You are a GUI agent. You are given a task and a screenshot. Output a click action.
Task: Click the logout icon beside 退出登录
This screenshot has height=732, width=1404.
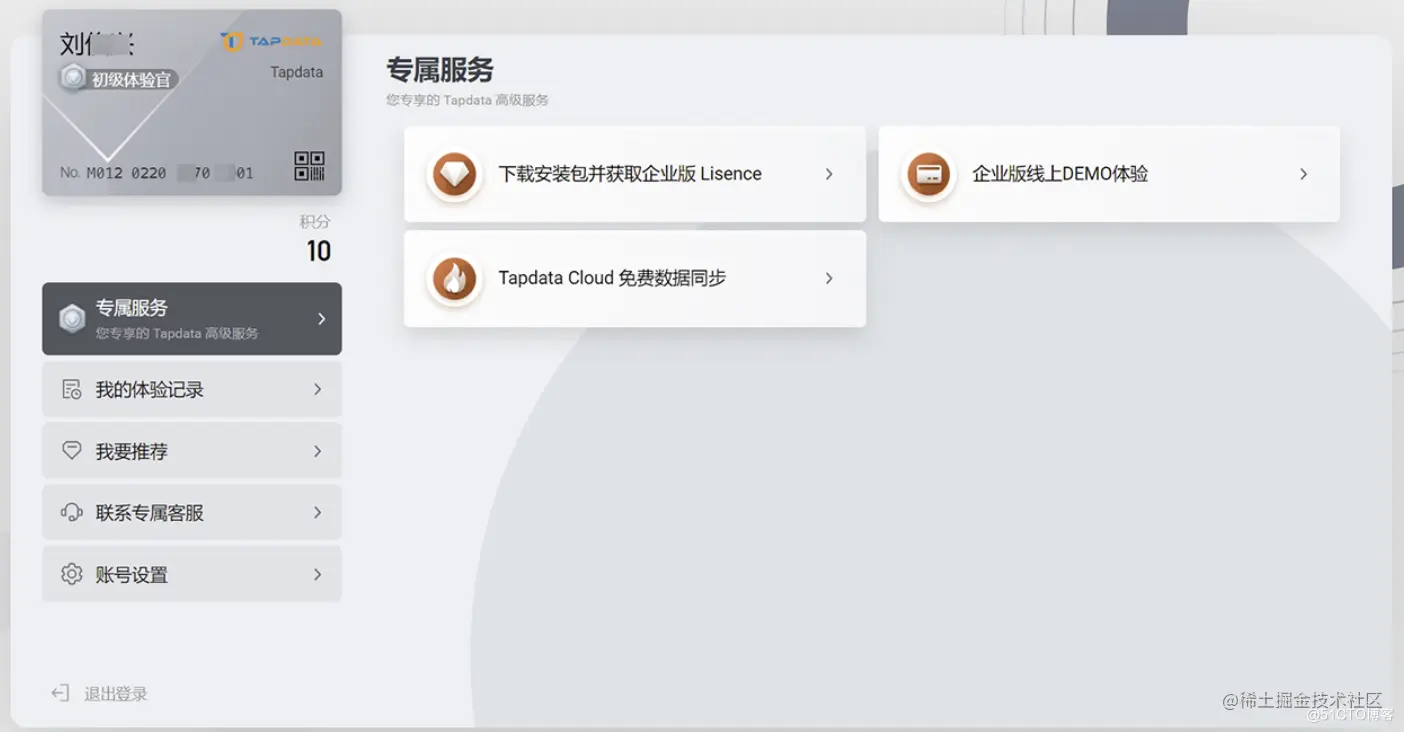[x=60, y=694]
